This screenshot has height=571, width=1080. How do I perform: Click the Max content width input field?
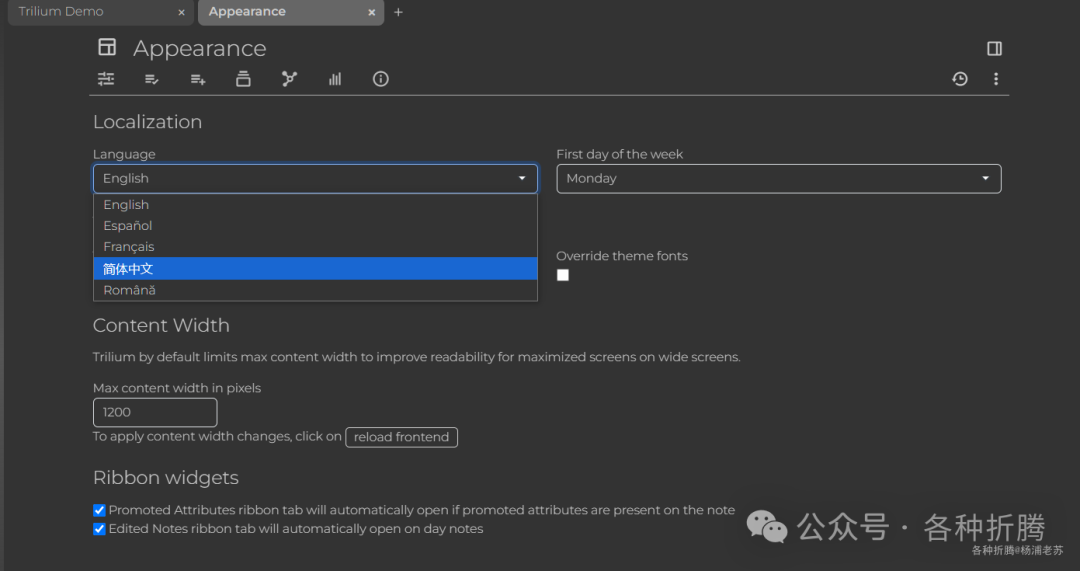click(x=155, y=412)
